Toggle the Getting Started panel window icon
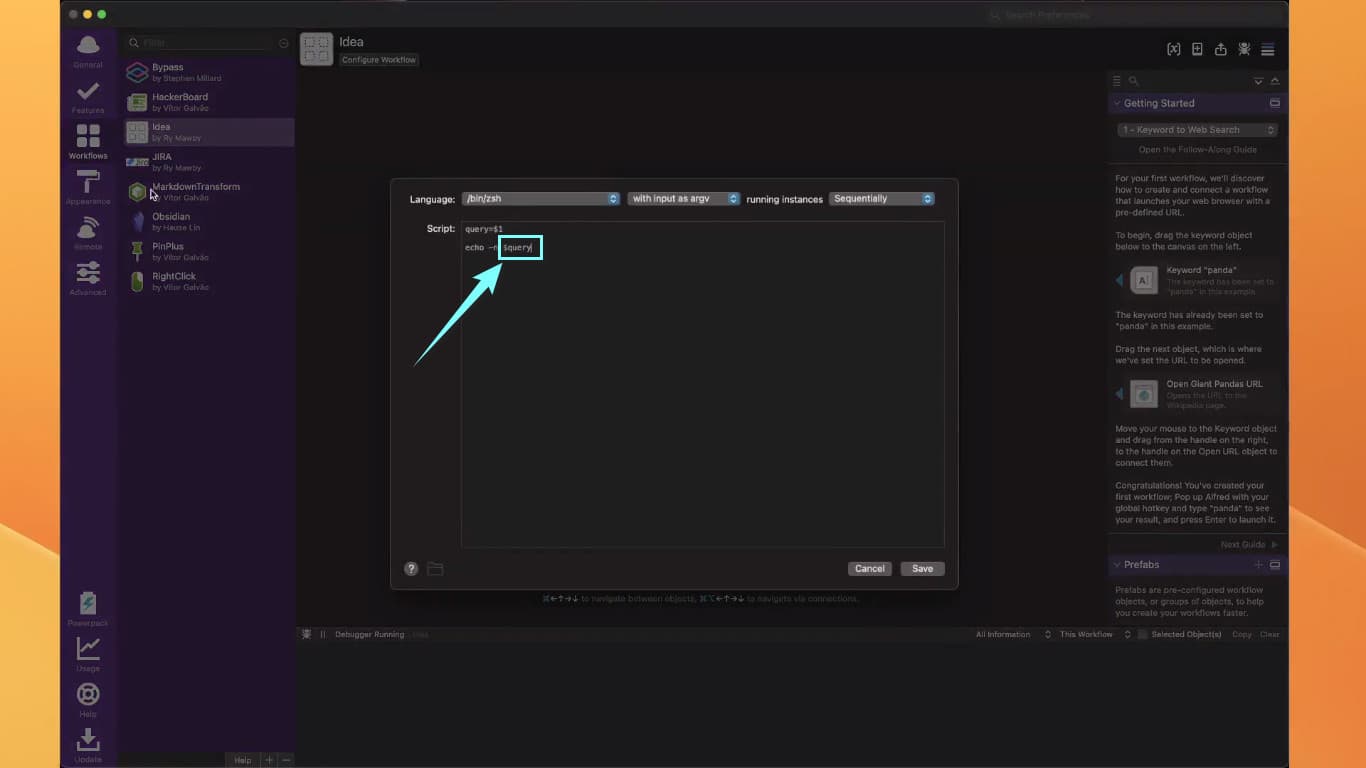 1275,103
